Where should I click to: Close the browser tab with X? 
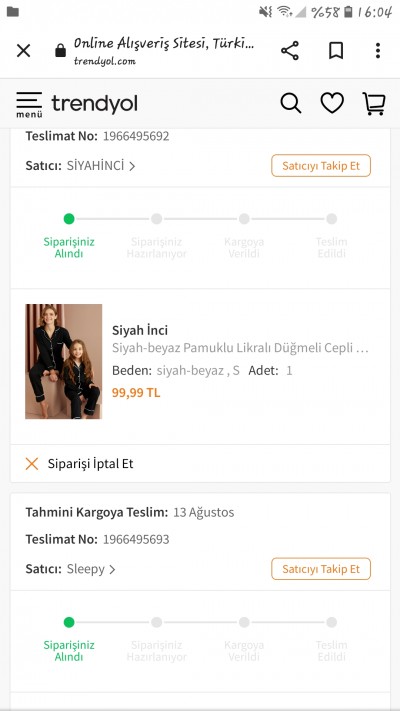coord(24,50)
